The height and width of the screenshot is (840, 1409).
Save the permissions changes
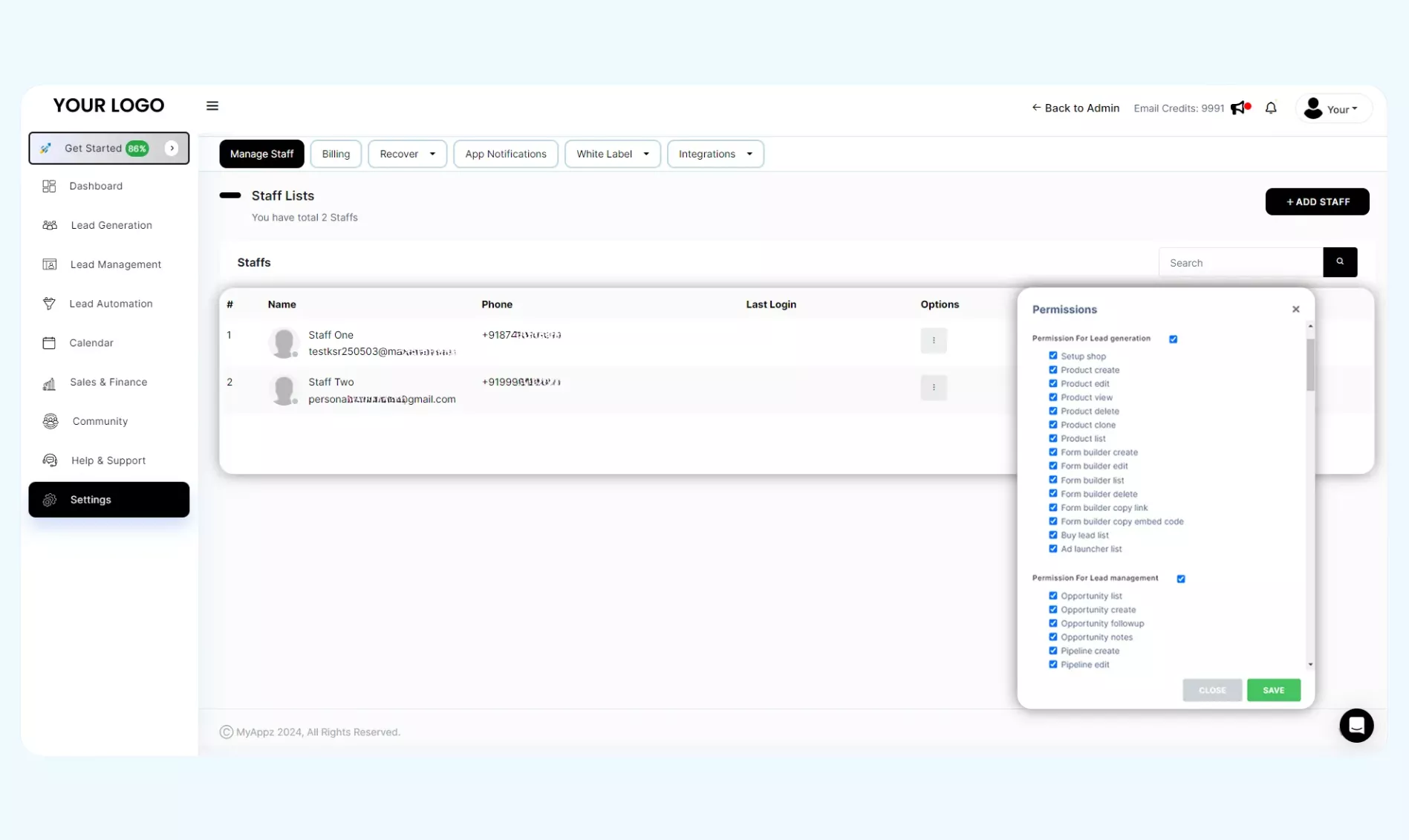pos(1273,691)
